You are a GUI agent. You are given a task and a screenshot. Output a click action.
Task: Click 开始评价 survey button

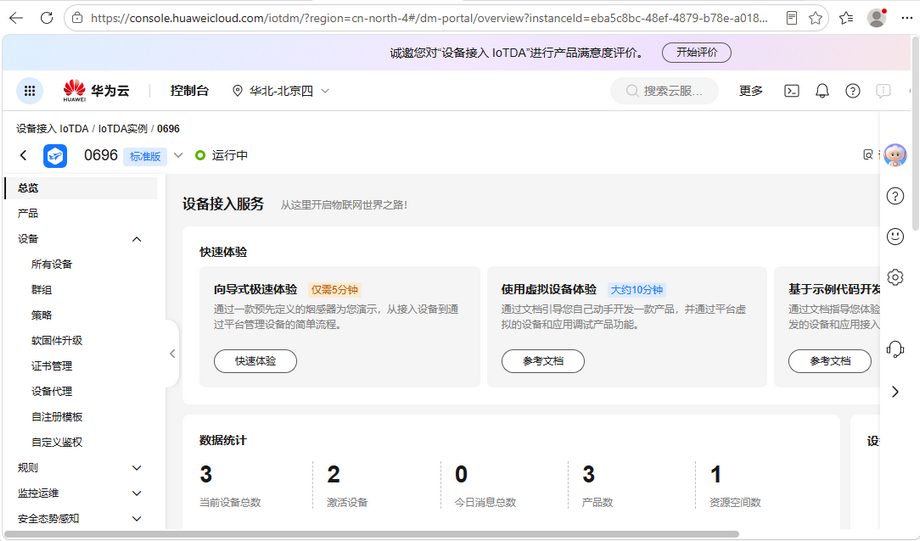(696, 52)
